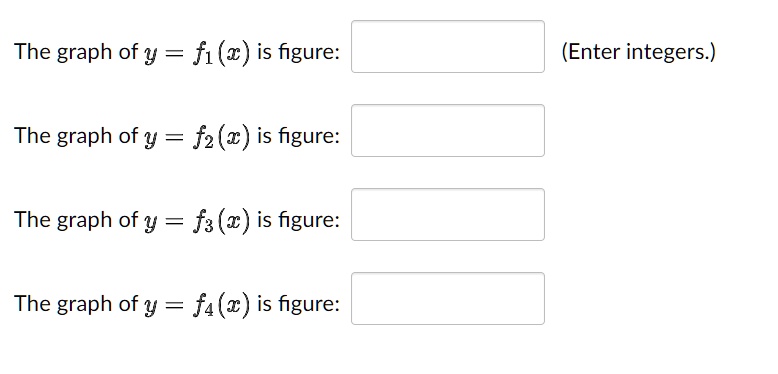778x374 pixels.
Task: Click "The graph of" text in f2 row
Action: (x=76, y=135)
